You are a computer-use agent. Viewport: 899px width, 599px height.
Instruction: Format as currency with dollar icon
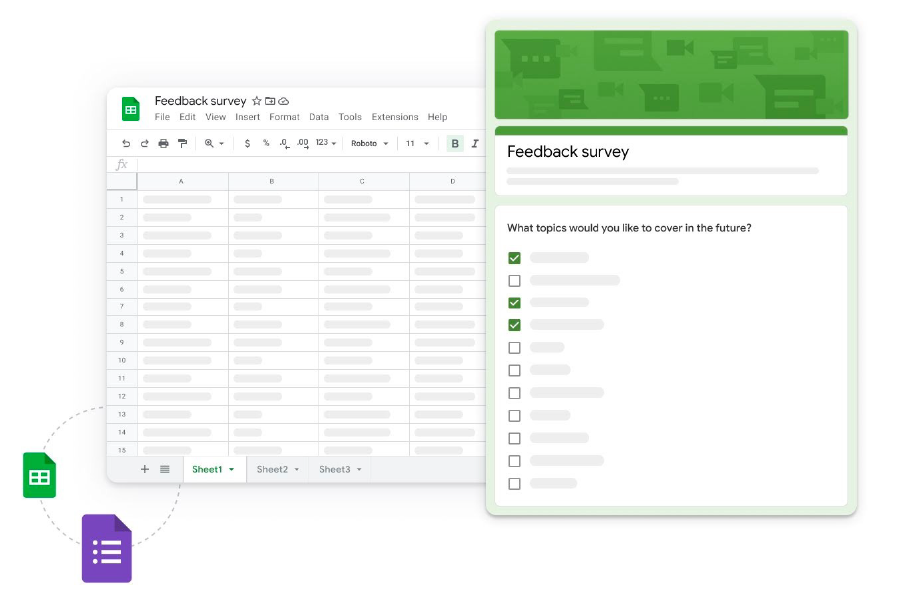pos(247,143)
